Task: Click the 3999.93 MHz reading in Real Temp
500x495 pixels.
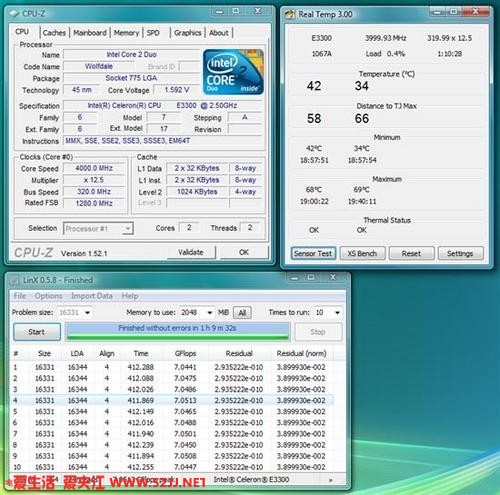Action: [x=386, y=38]
